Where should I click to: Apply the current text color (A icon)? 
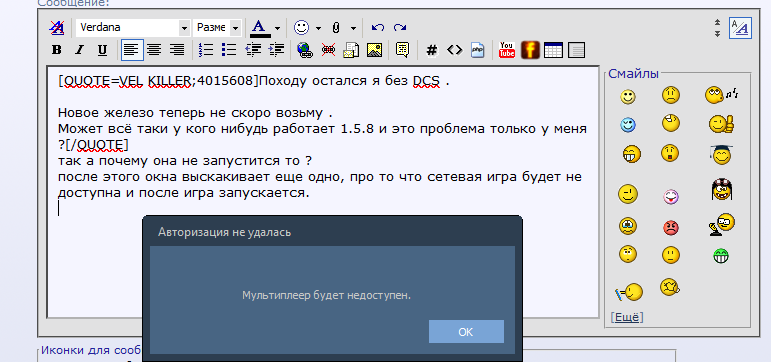[260, 28]
